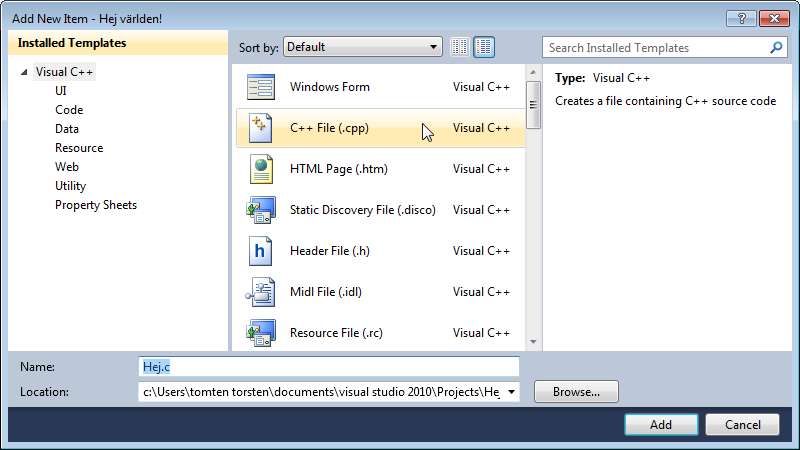
Task: Select the Data category
Action: (67, 129)
